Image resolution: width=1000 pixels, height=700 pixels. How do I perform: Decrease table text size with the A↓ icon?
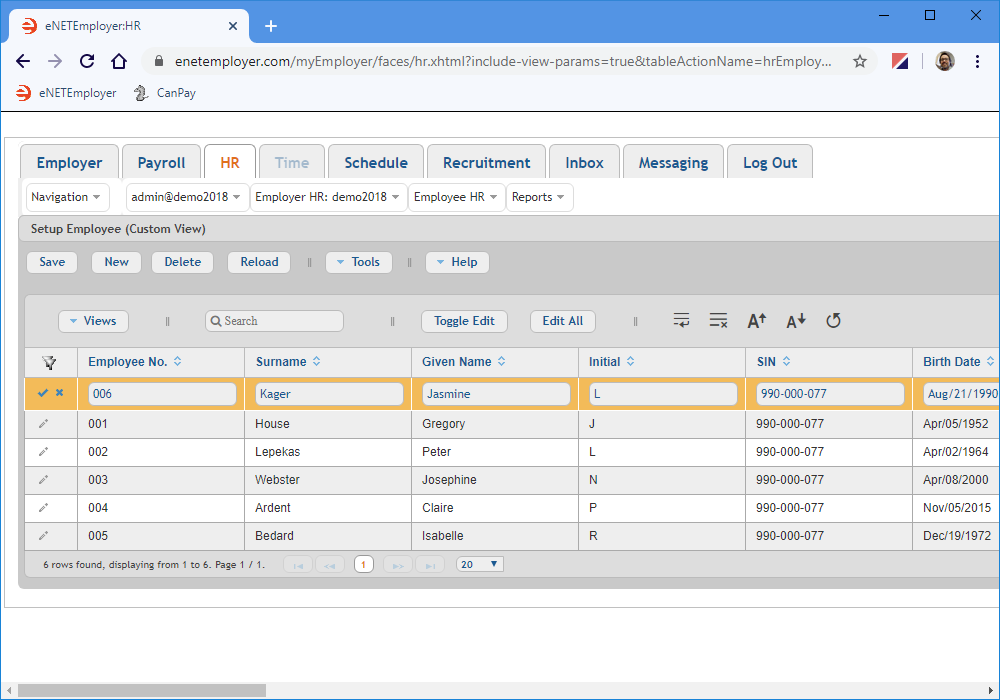[x=795, y=320]
